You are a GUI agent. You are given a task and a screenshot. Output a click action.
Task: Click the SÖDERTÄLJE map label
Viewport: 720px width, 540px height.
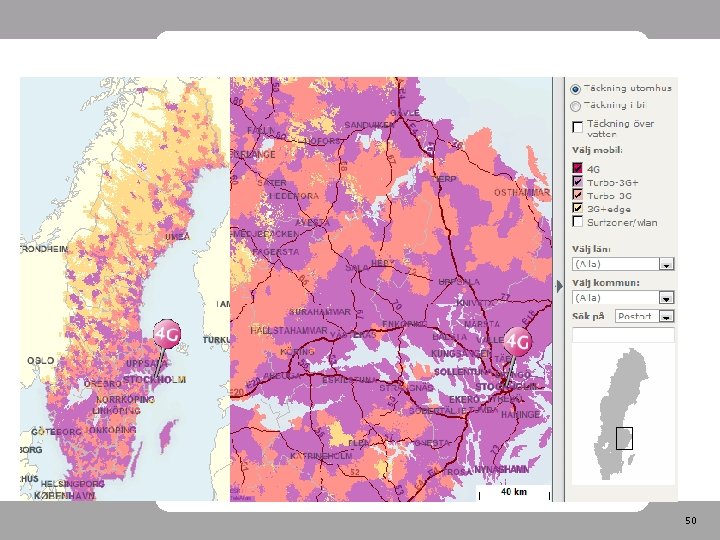point(438,411)
